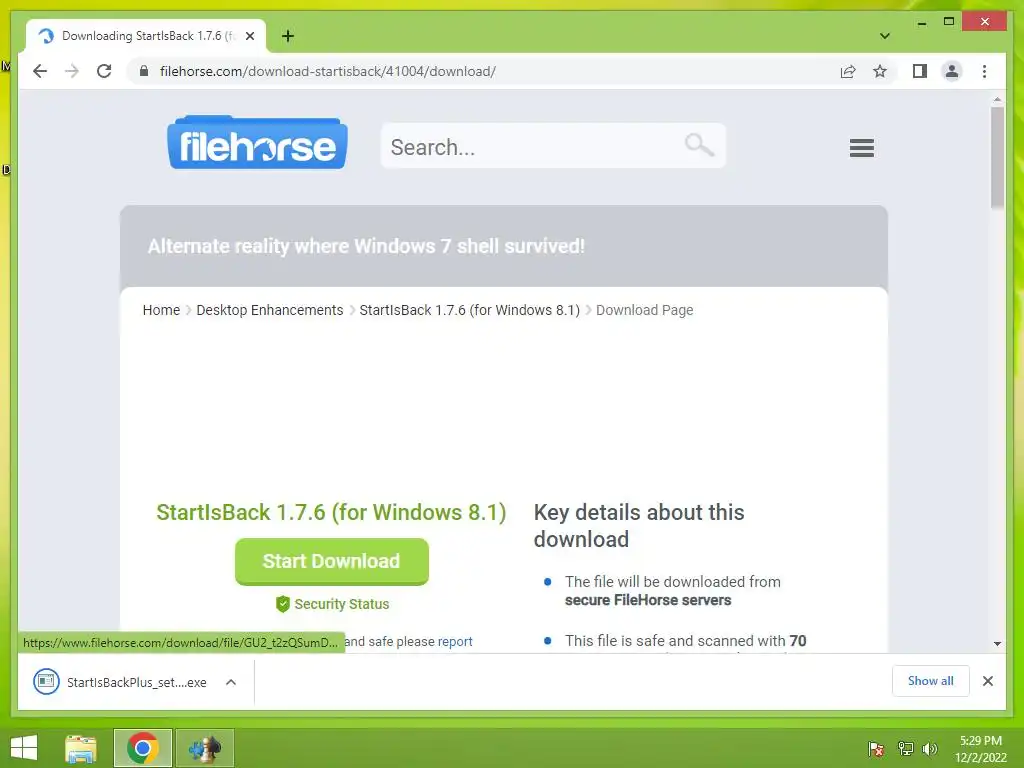Click the Download Page breadcrumb text

point(645,310)
